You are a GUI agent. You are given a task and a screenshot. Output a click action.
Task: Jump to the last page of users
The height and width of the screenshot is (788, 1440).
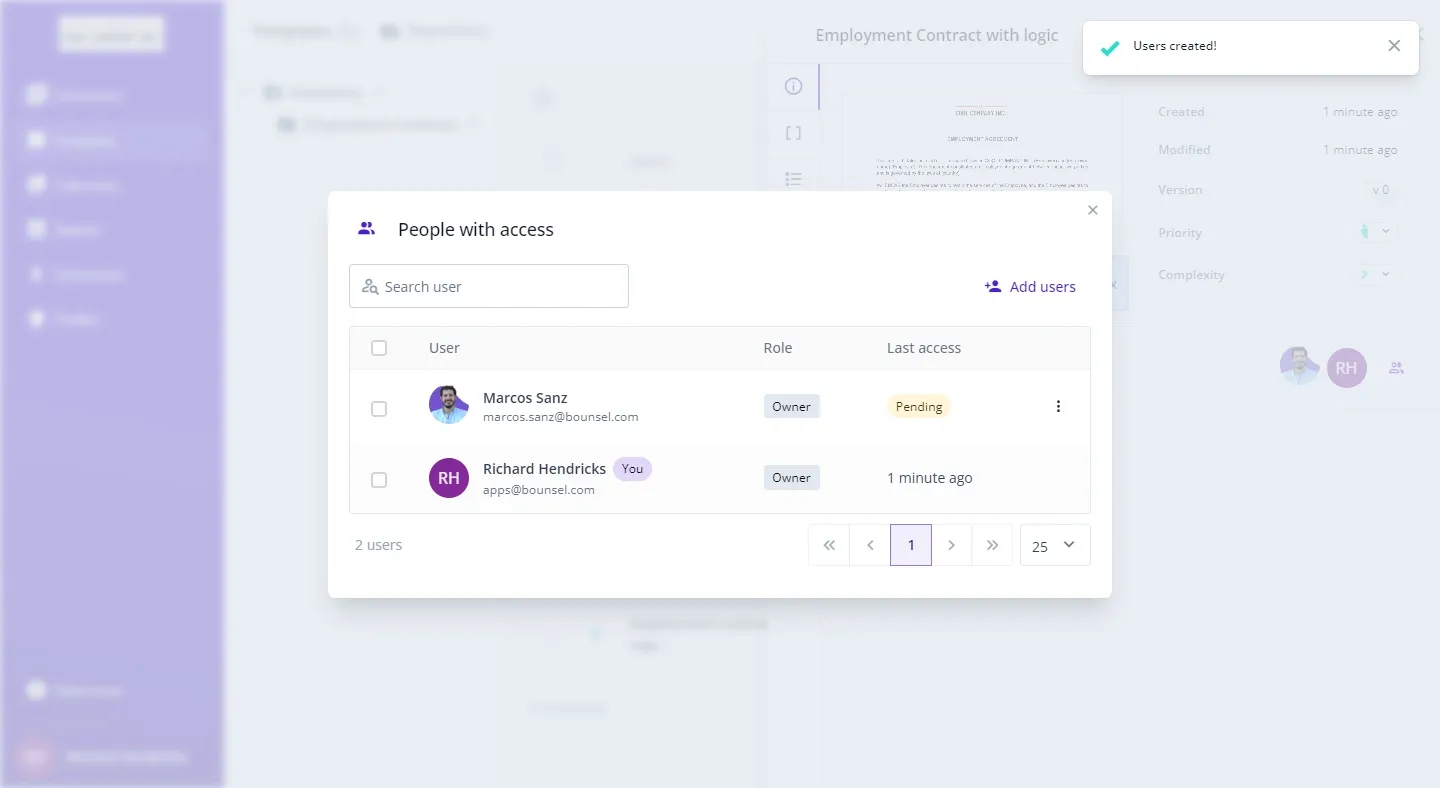[992, 546]
